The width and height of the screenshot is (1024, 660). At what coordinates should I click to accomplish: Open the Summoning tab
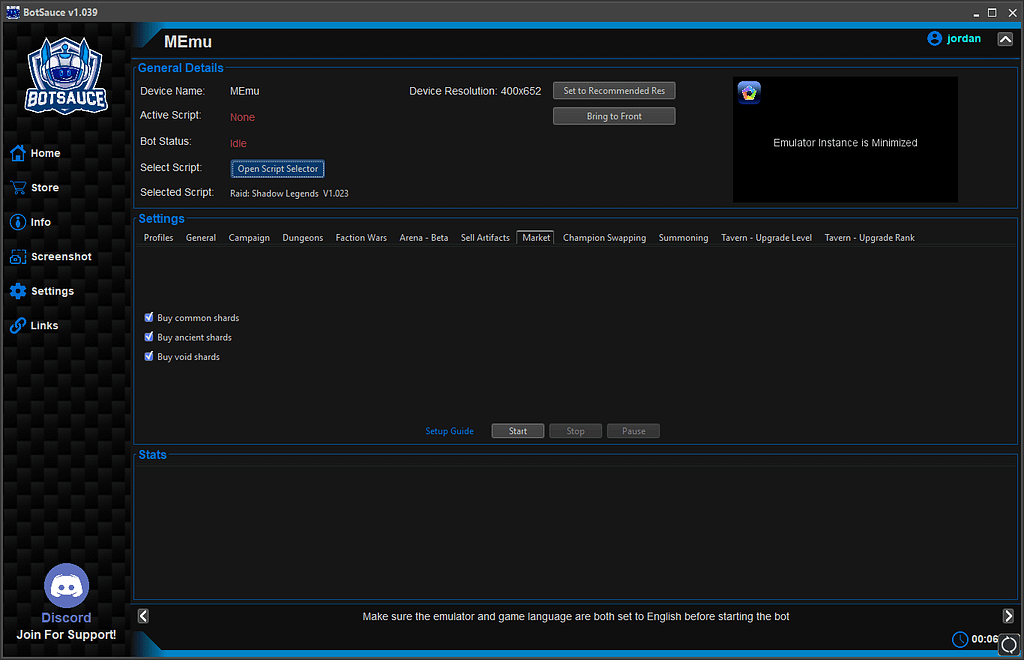pos(683,237)
